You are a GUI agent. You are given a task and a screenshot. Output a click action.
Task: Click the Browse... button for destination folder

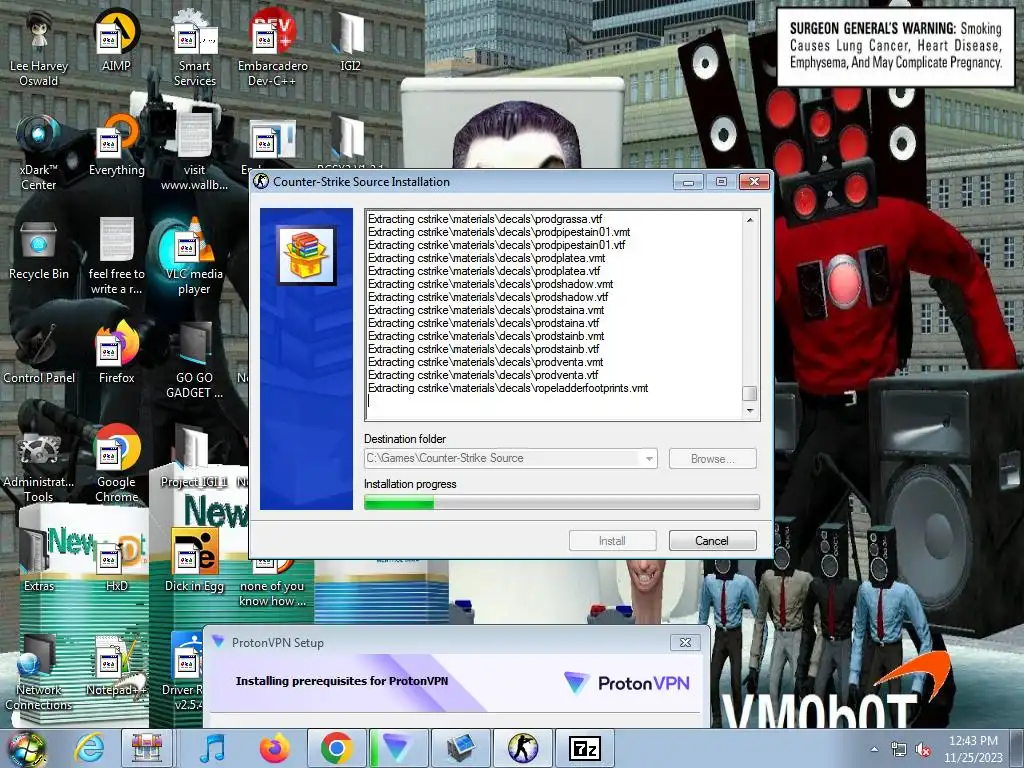click(x=712, y=458)
